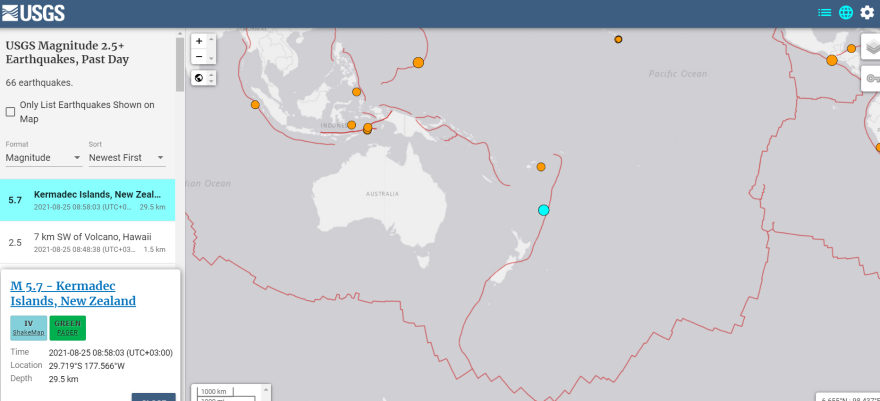The height and width of the screenshot is (401, 880).
Task: Open the Sort dropdown set to Newest First
Action: [x=126, y=158]
